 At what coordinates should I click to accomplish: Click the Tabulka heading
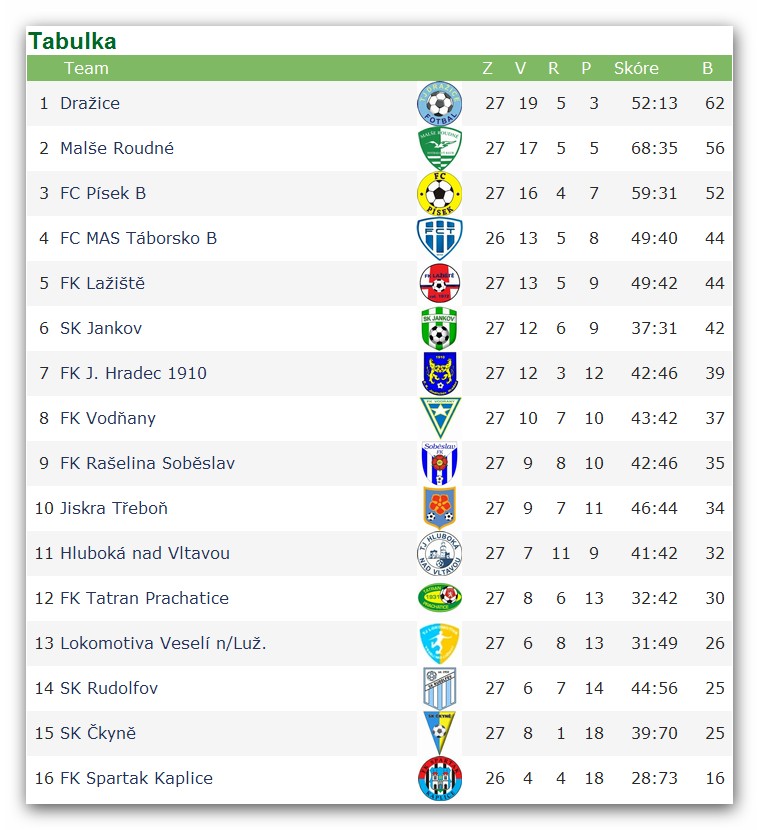73,41
